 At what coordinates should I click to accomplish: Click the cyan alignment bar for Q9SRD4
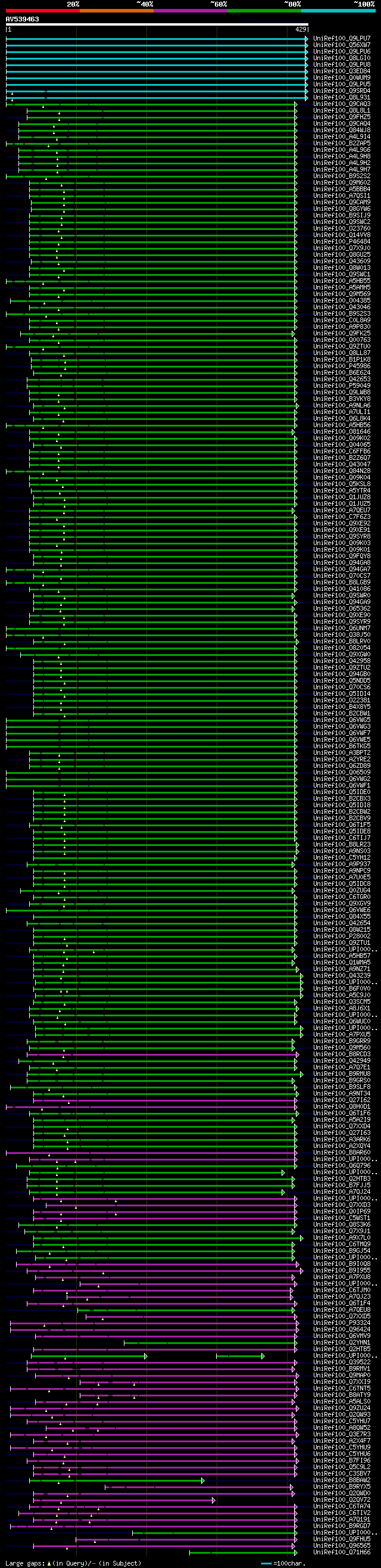(x=157, y=91)
